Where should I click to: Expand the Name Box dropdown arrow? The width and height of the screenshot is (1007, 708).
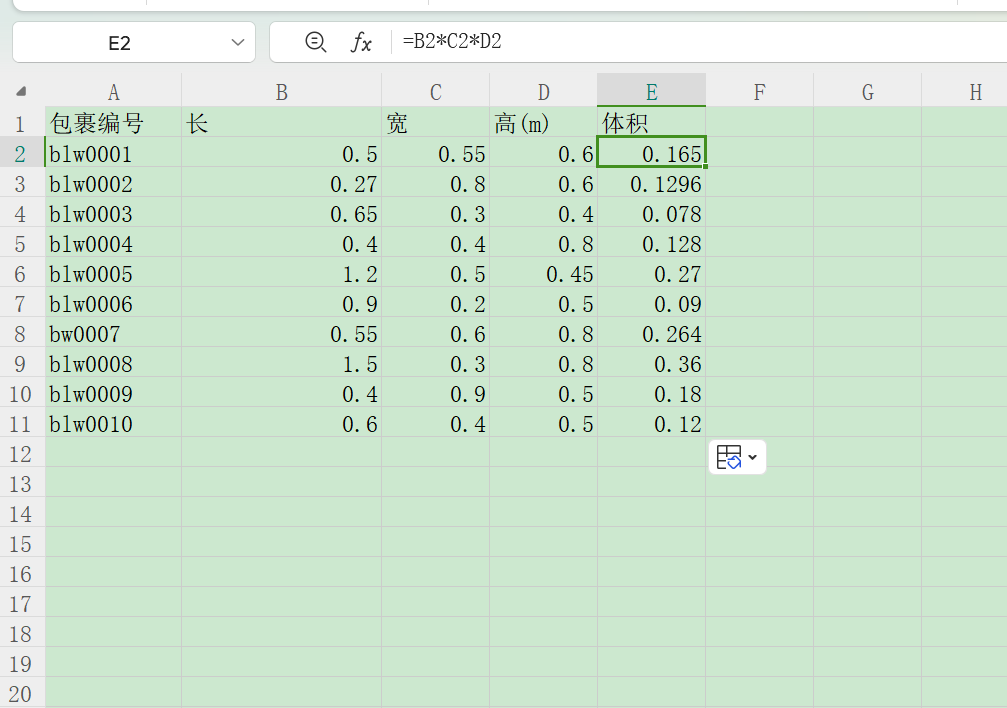pos(238,42)
